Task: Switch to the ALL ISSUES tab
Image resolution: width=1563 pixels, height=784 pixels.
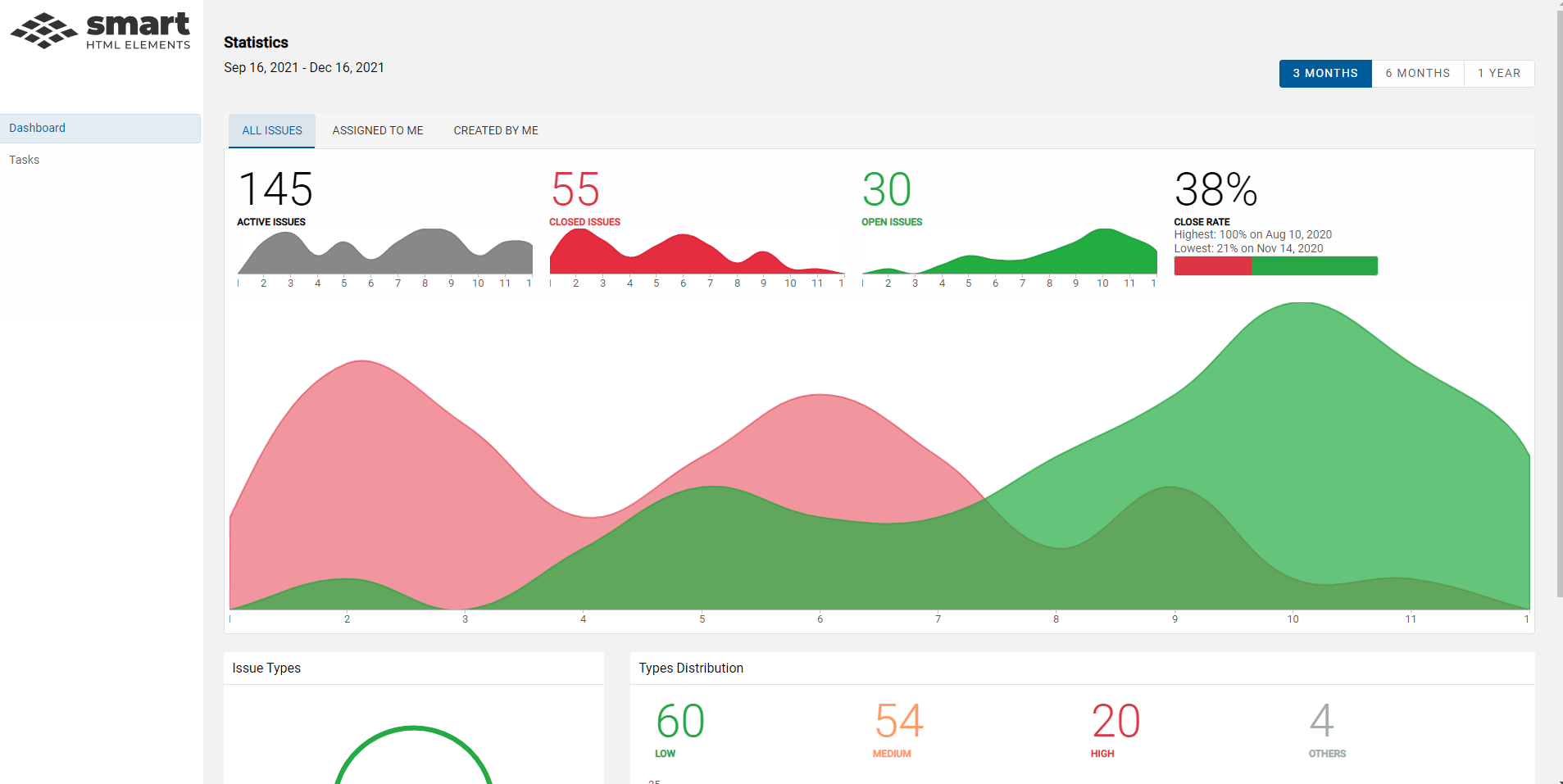Action: [272, 131]
